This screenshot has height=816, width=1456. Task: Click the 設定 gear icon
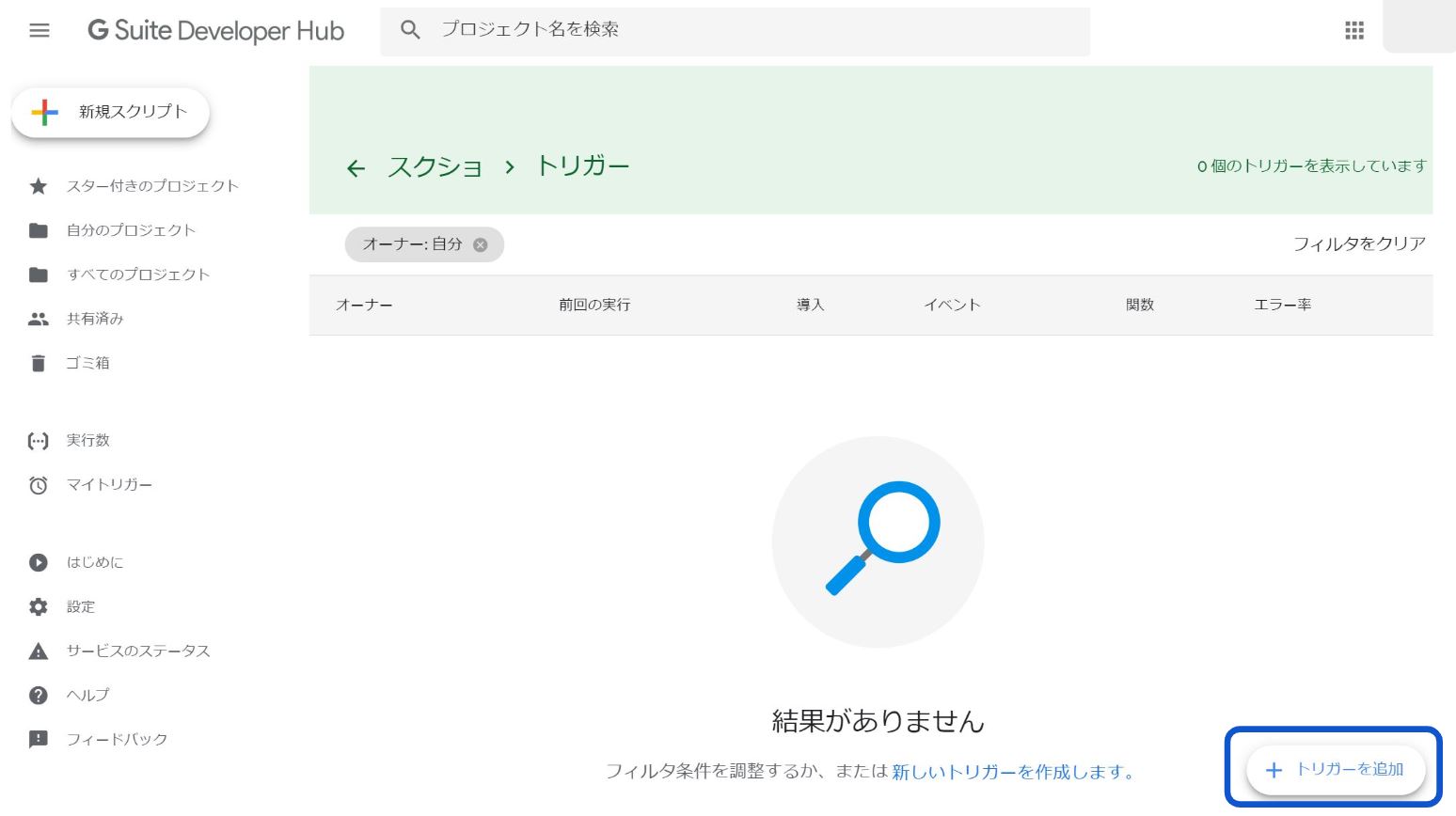(x=39, y=607)
